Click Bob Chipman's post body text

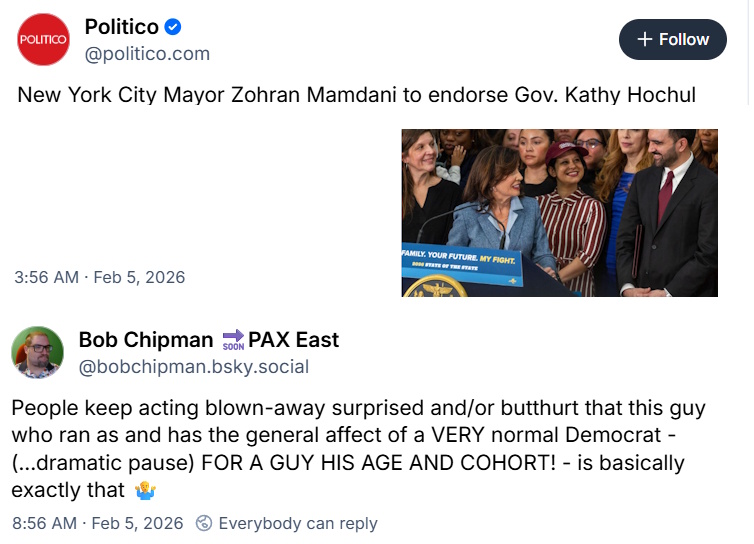[358, 449]
